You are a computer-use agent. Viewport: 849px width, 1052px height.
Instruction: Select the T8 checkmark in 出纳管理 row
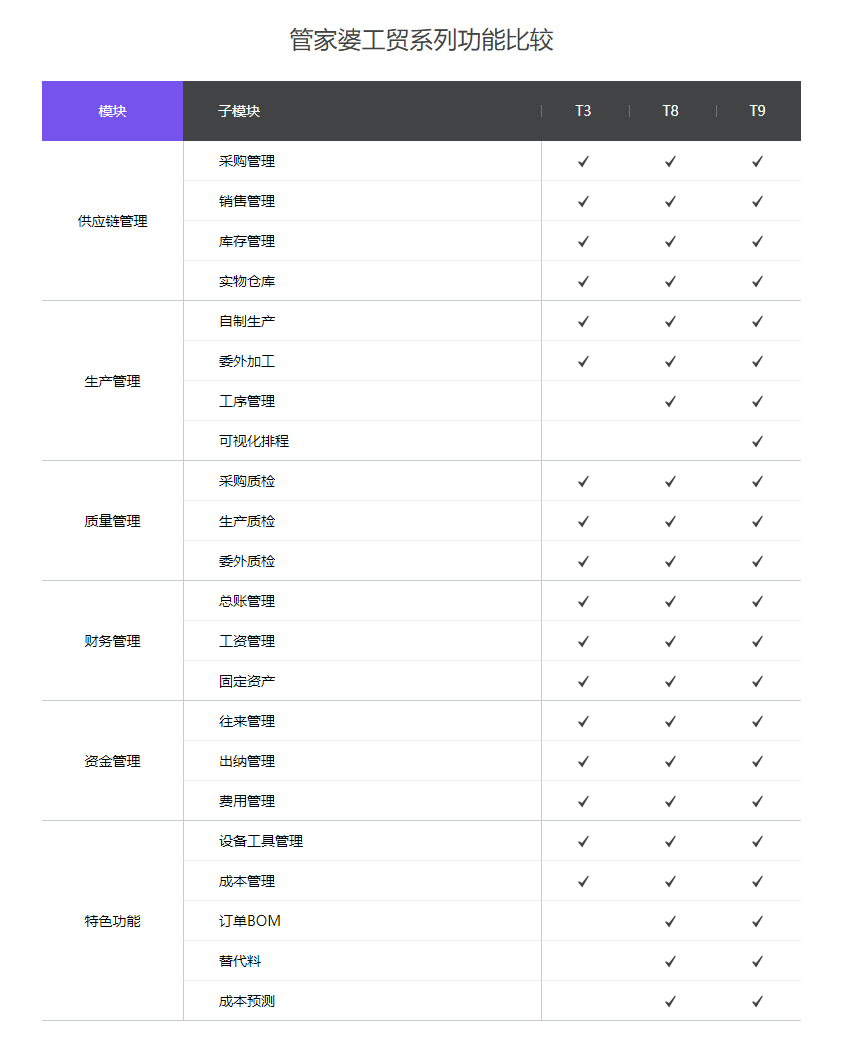pos(670,761)
